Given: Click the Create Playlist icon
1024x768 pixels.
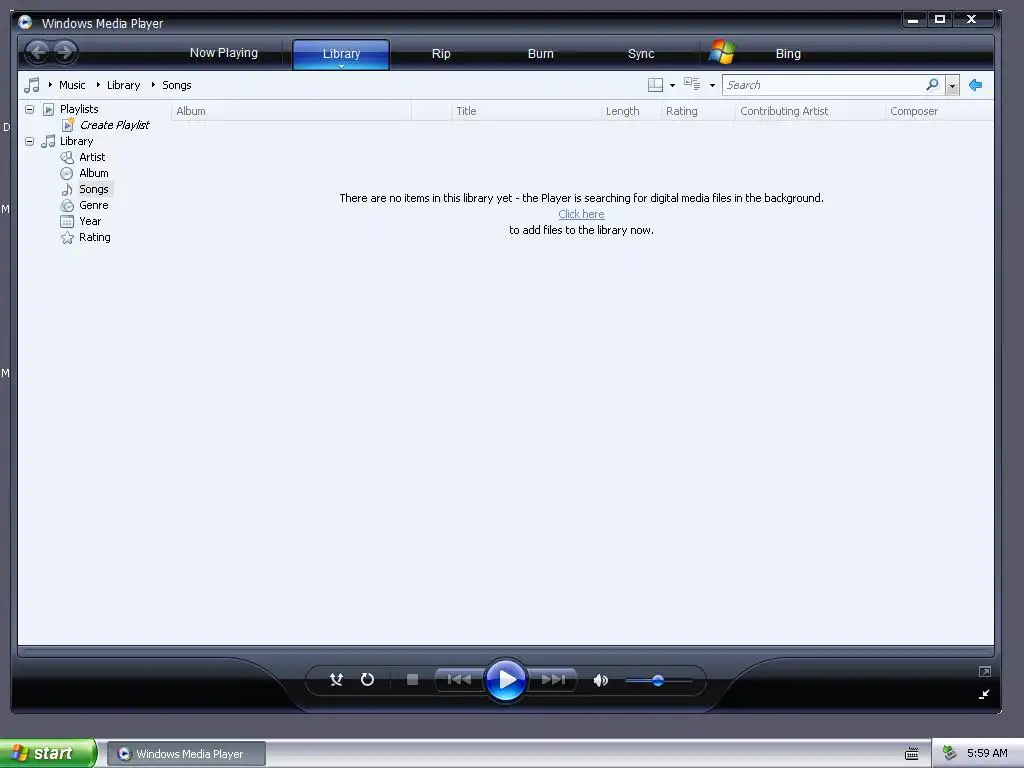Looking at the screenshot, I should click(68, 125).
